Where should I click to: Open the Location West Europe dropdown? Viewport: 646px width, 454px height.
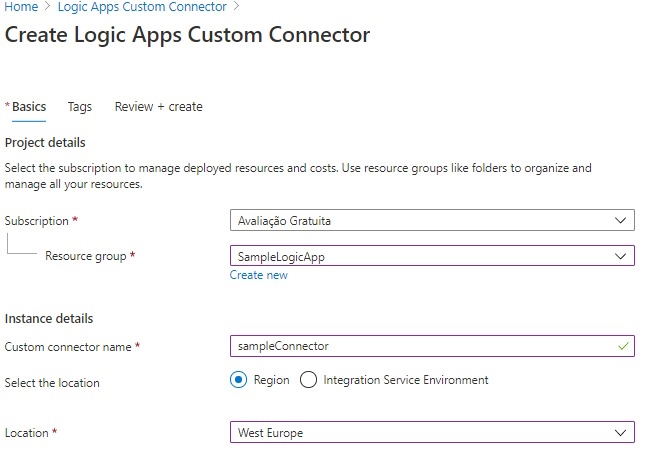[x=432, y=432]
